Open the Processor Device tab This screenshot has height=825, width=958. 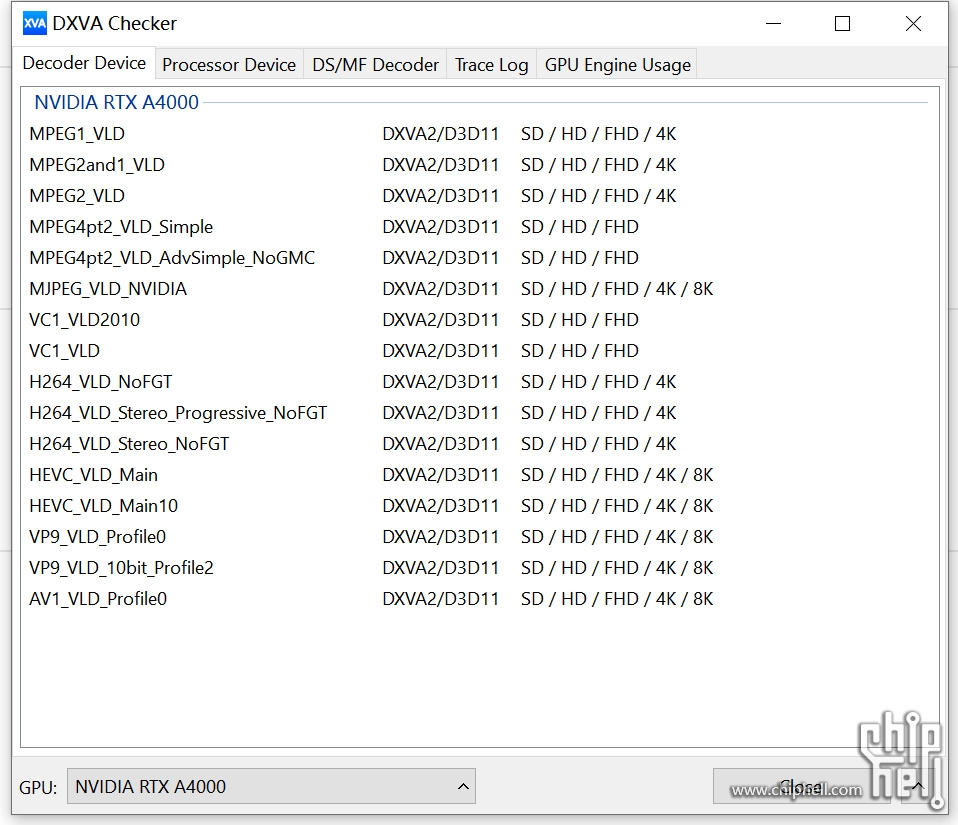229,65
